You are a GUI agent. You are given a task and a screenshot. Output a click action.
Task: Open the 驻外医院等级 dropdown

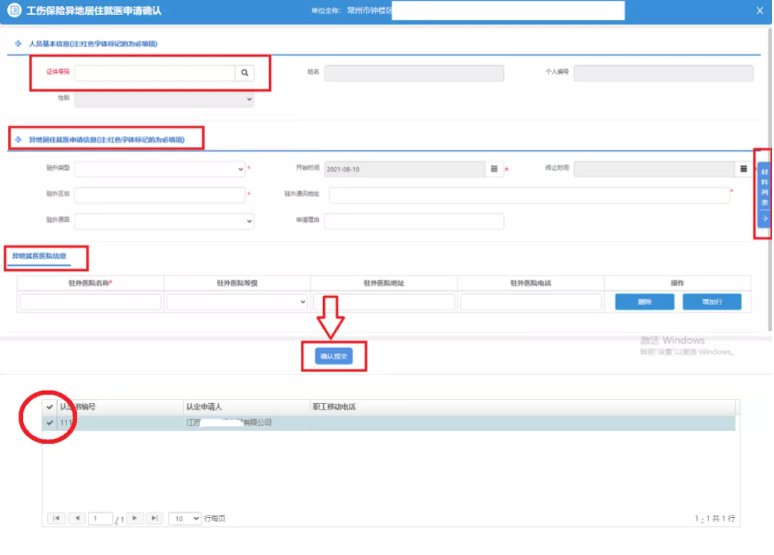point(236,301)
